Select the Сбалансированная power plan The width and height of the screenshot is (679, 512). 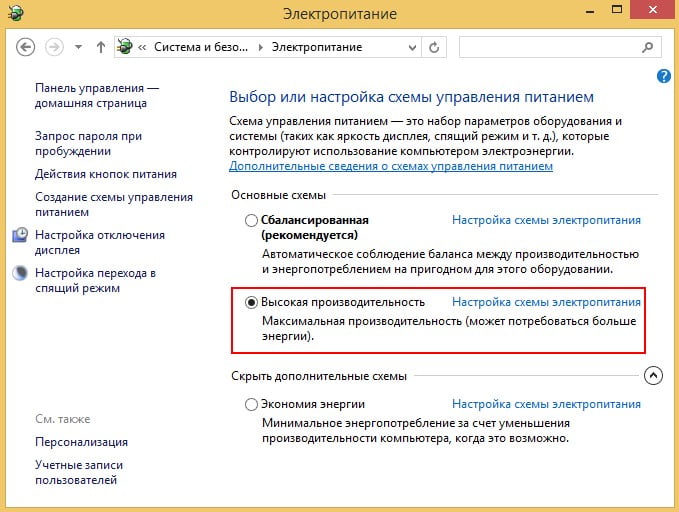click(x=251, y=220)
